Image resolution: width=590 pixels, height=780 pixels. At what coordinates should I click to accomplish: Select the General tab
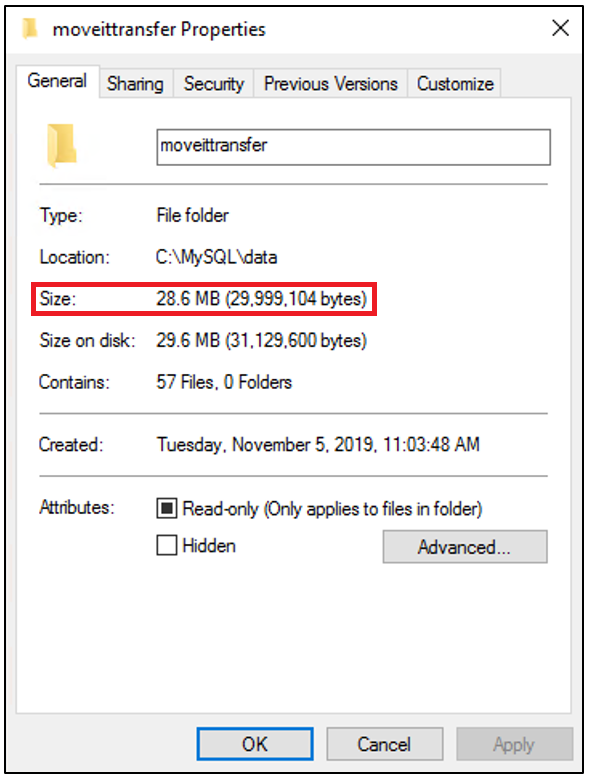click(57, 81)
